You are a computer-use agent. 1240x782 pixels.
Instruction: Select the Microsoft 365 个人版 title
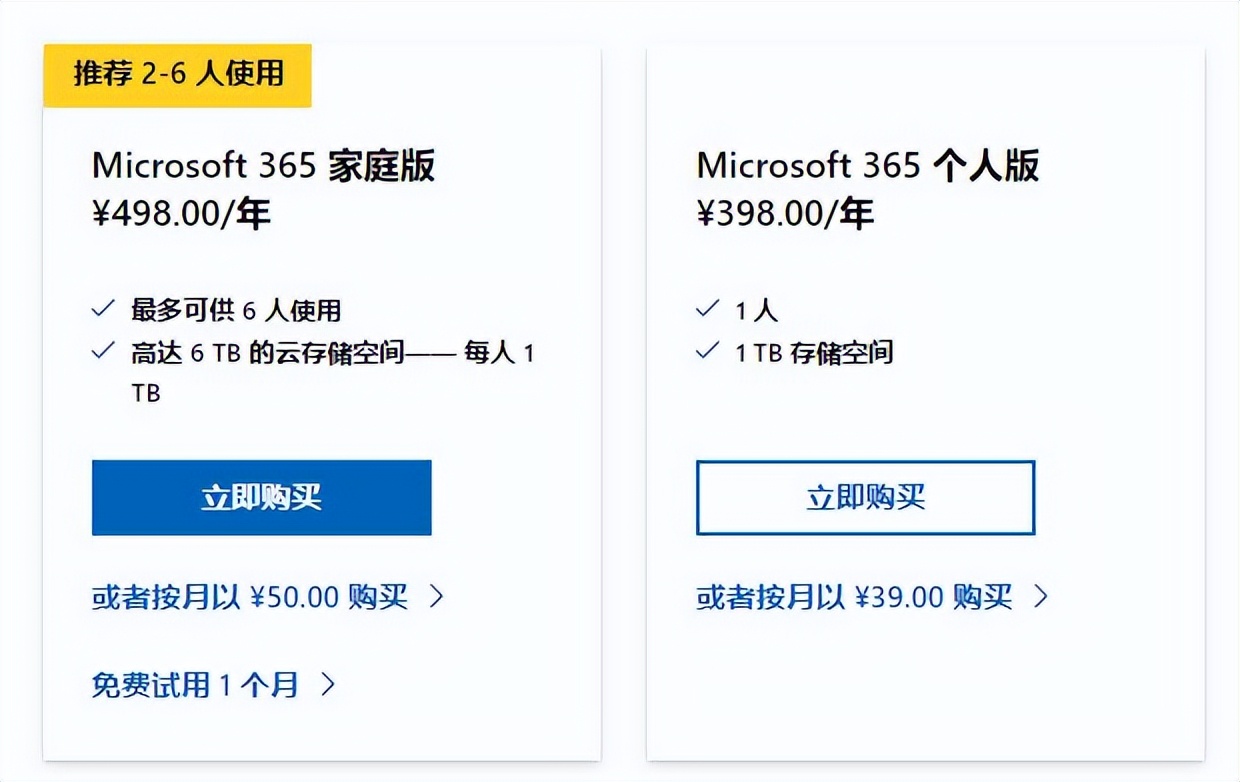(x=867, y=166)
